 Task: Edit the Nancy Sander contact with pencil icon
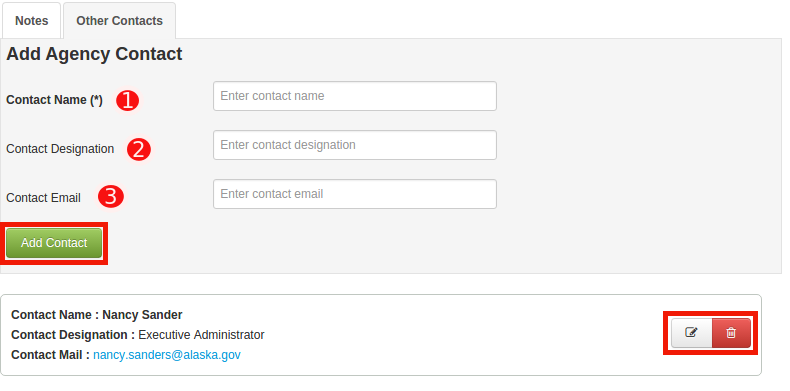click(691, 333)
